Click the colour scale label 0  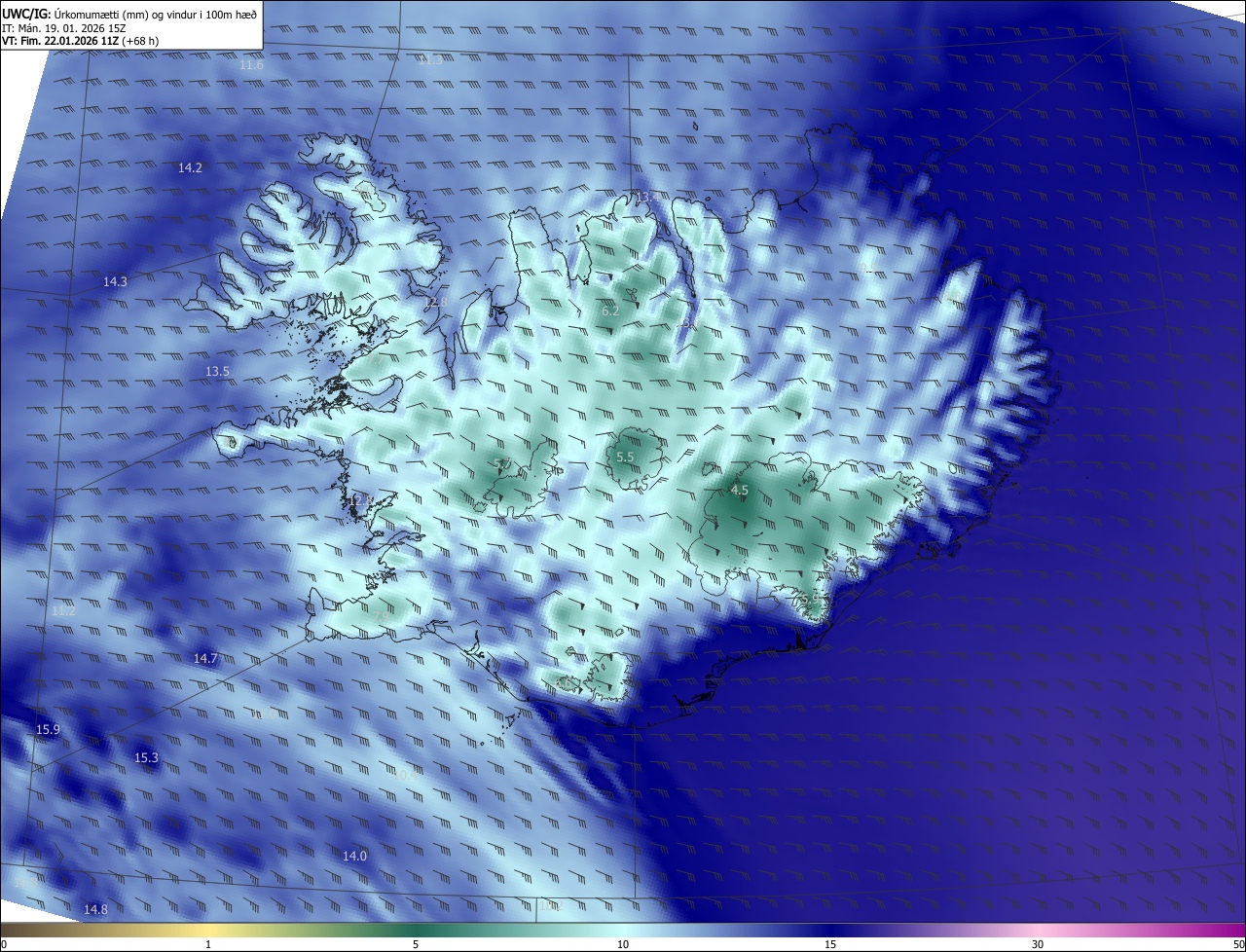4,944
